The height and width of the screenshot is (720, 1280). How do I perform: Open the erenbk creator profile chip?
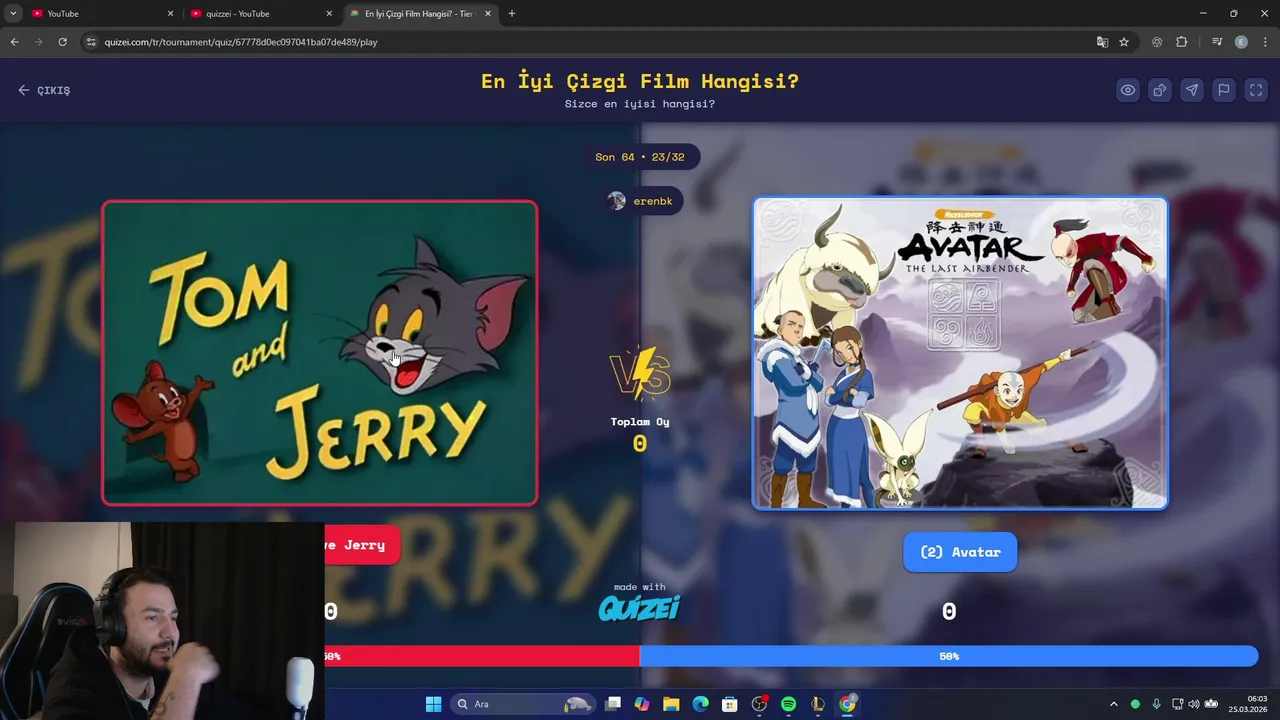[x=641, y=201]
